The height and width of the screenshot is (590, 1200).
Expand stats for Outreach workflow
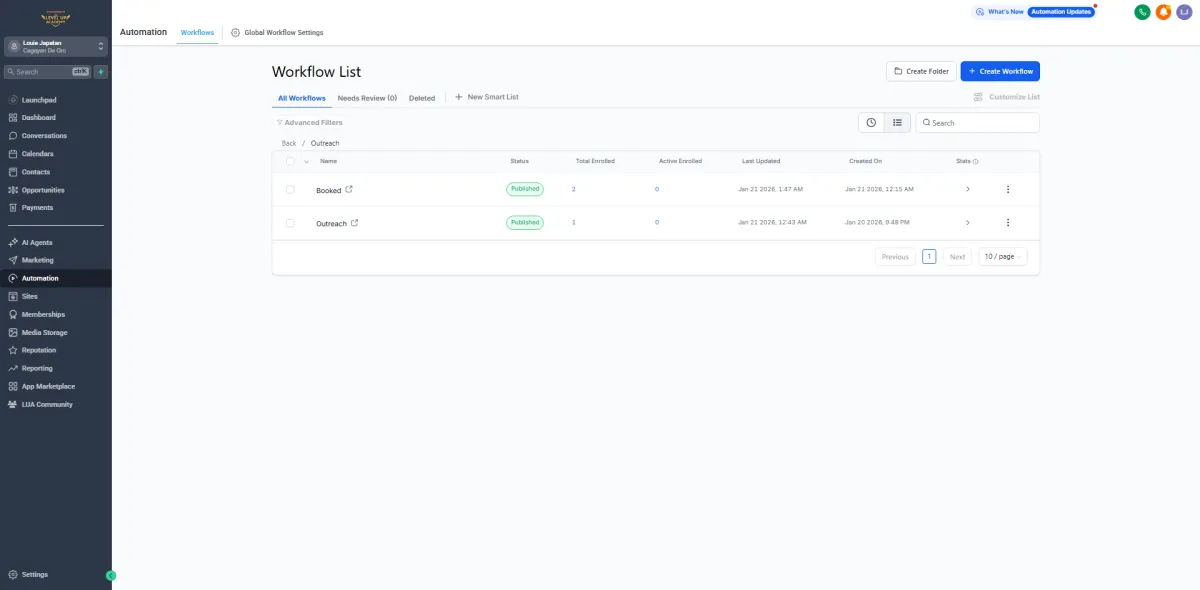click(x=967, y=223)
